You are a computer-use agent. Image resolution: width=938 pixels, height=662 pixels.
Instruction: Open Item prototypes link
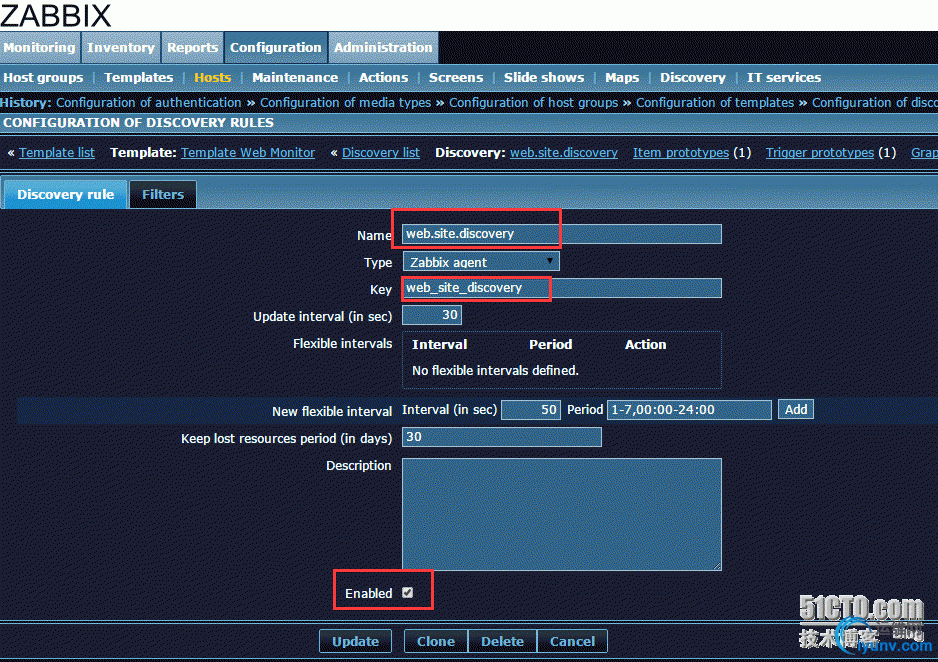(x=681, y=152)
